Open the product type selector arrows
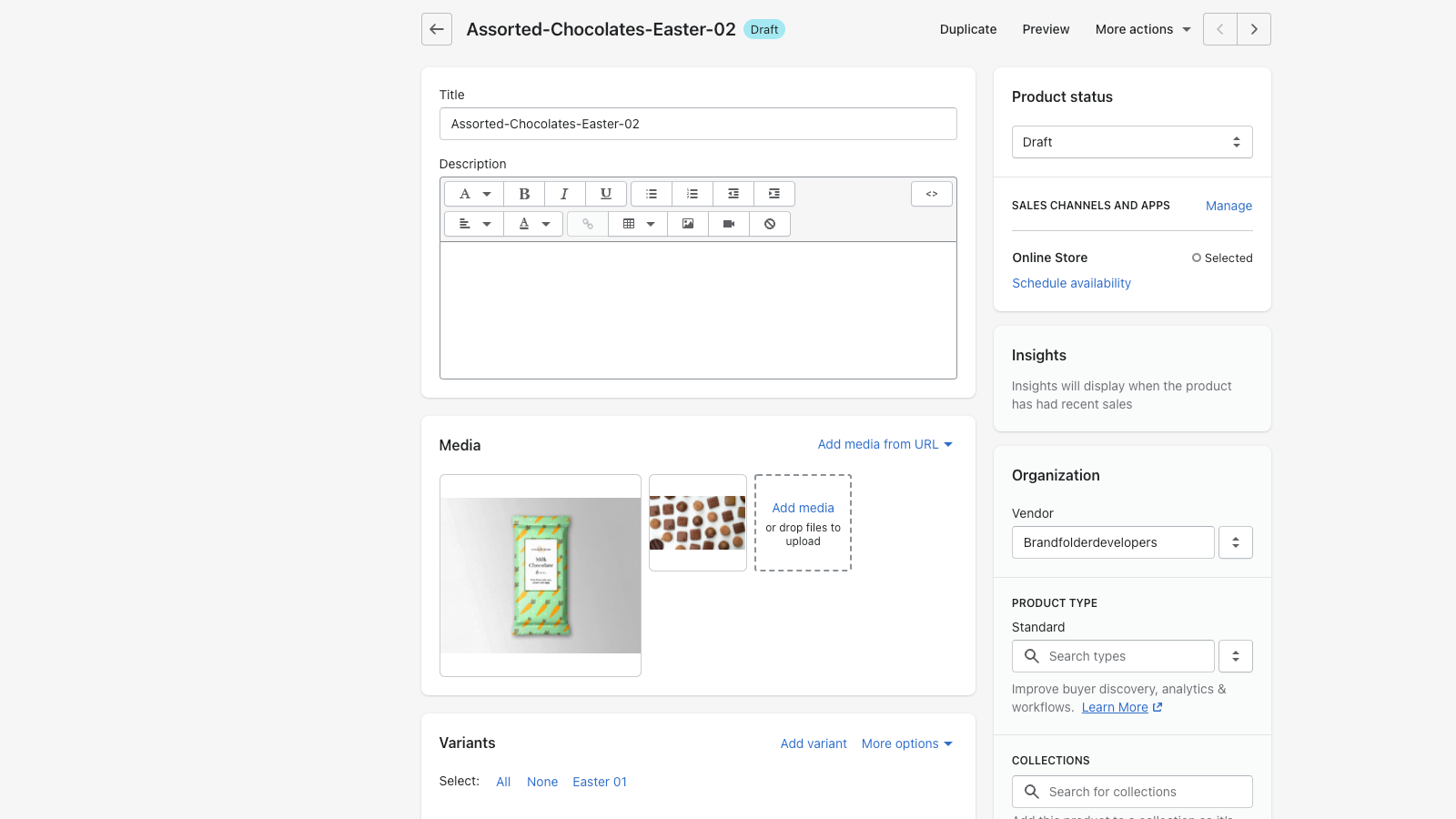This screenshot has height=819, width=1456. tap(1236, 656)
